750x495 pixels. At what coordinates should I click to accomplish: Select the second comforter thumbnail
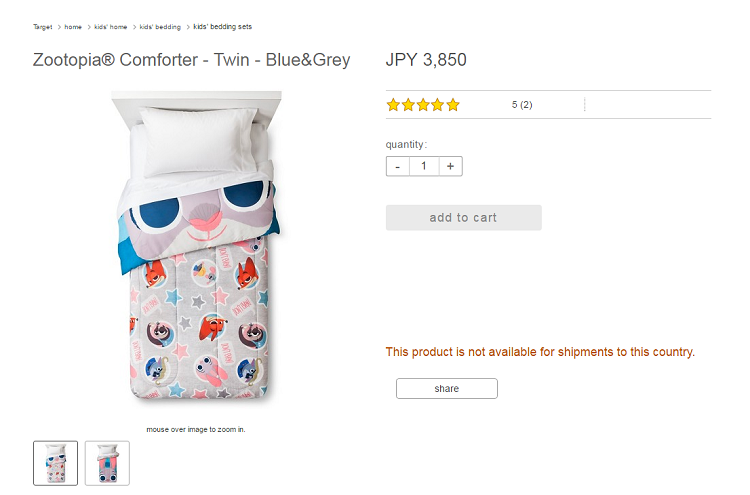[x=107, y=463]
